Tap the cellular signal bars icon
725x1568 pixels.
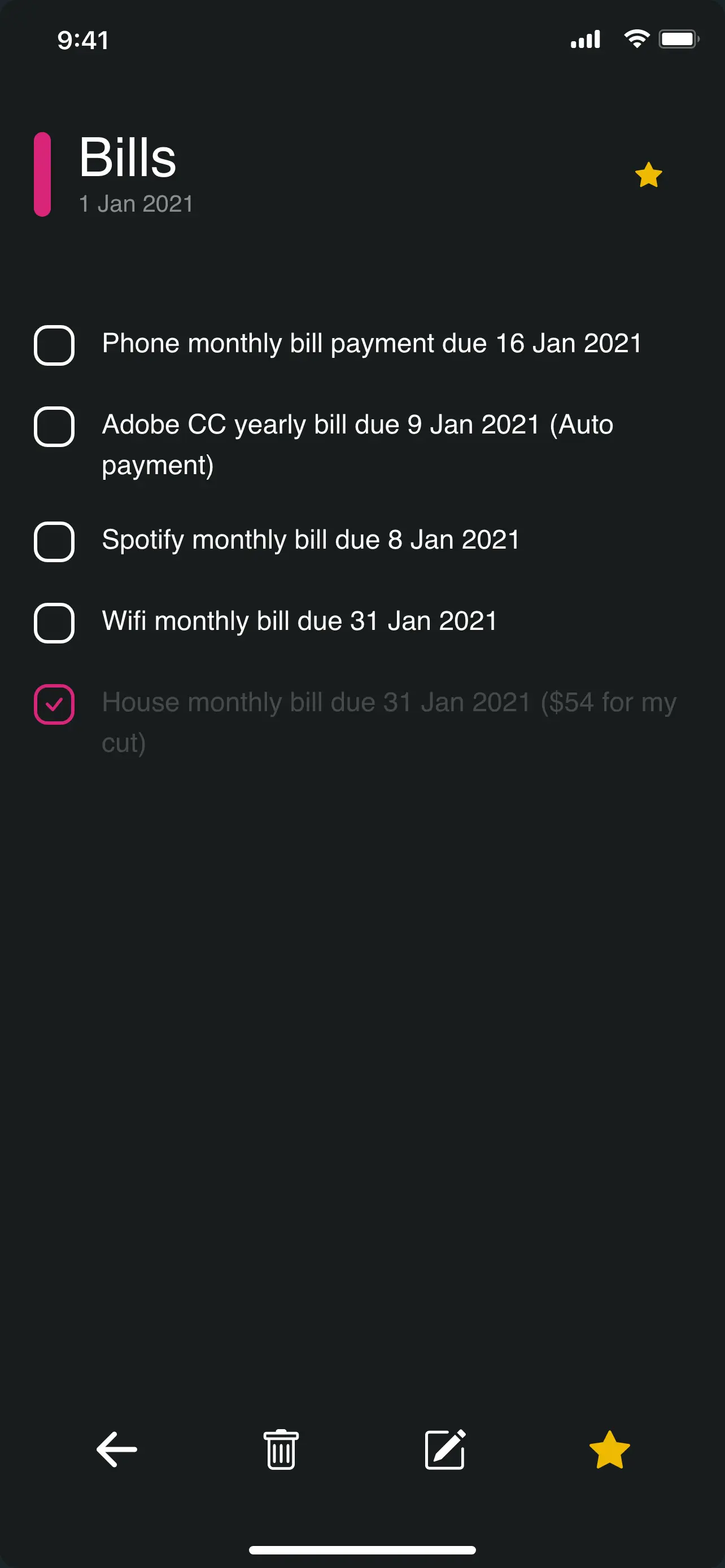585,40
